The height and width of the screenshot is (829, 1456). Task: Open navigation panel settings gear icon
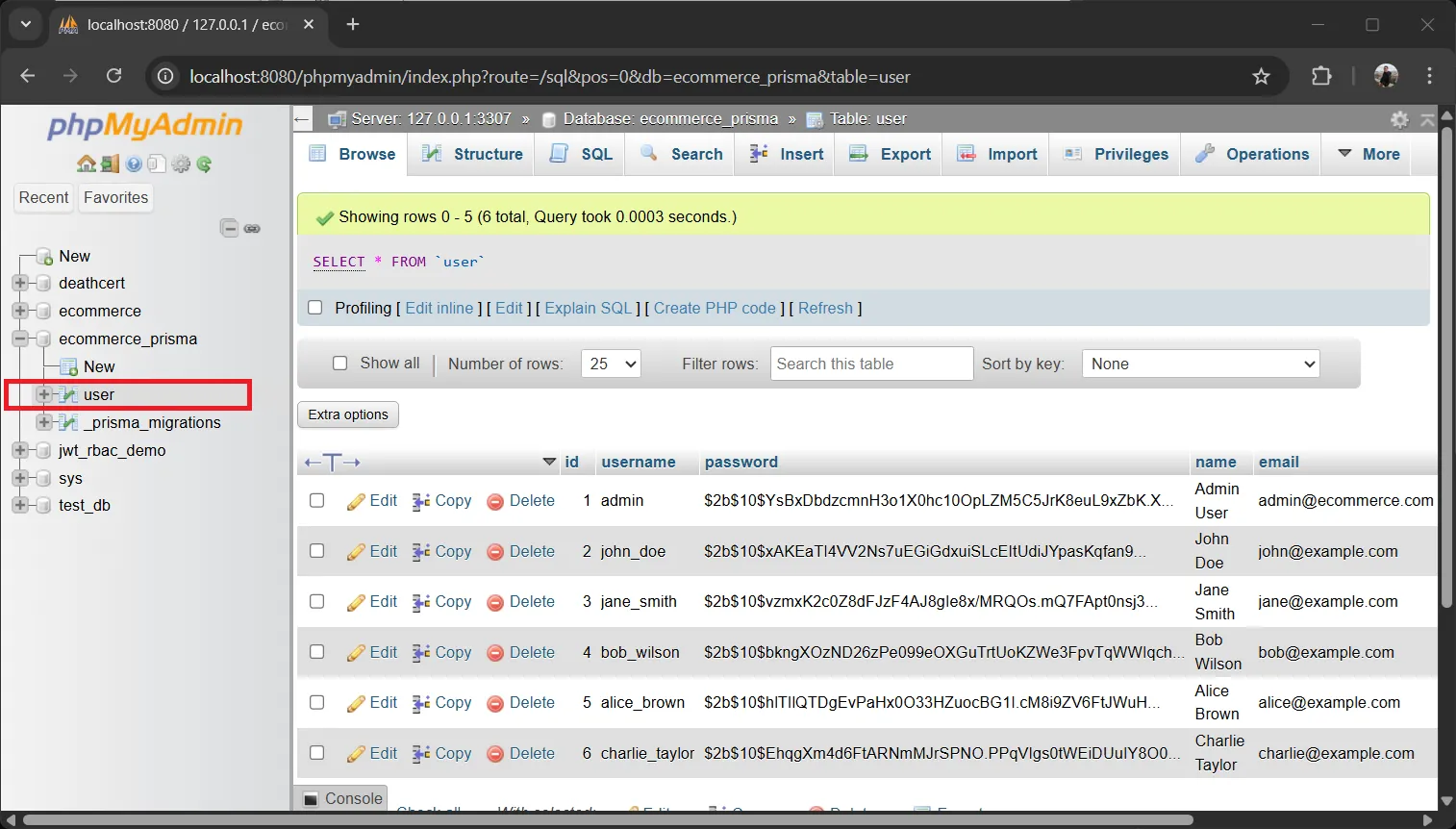click(181, 164)
